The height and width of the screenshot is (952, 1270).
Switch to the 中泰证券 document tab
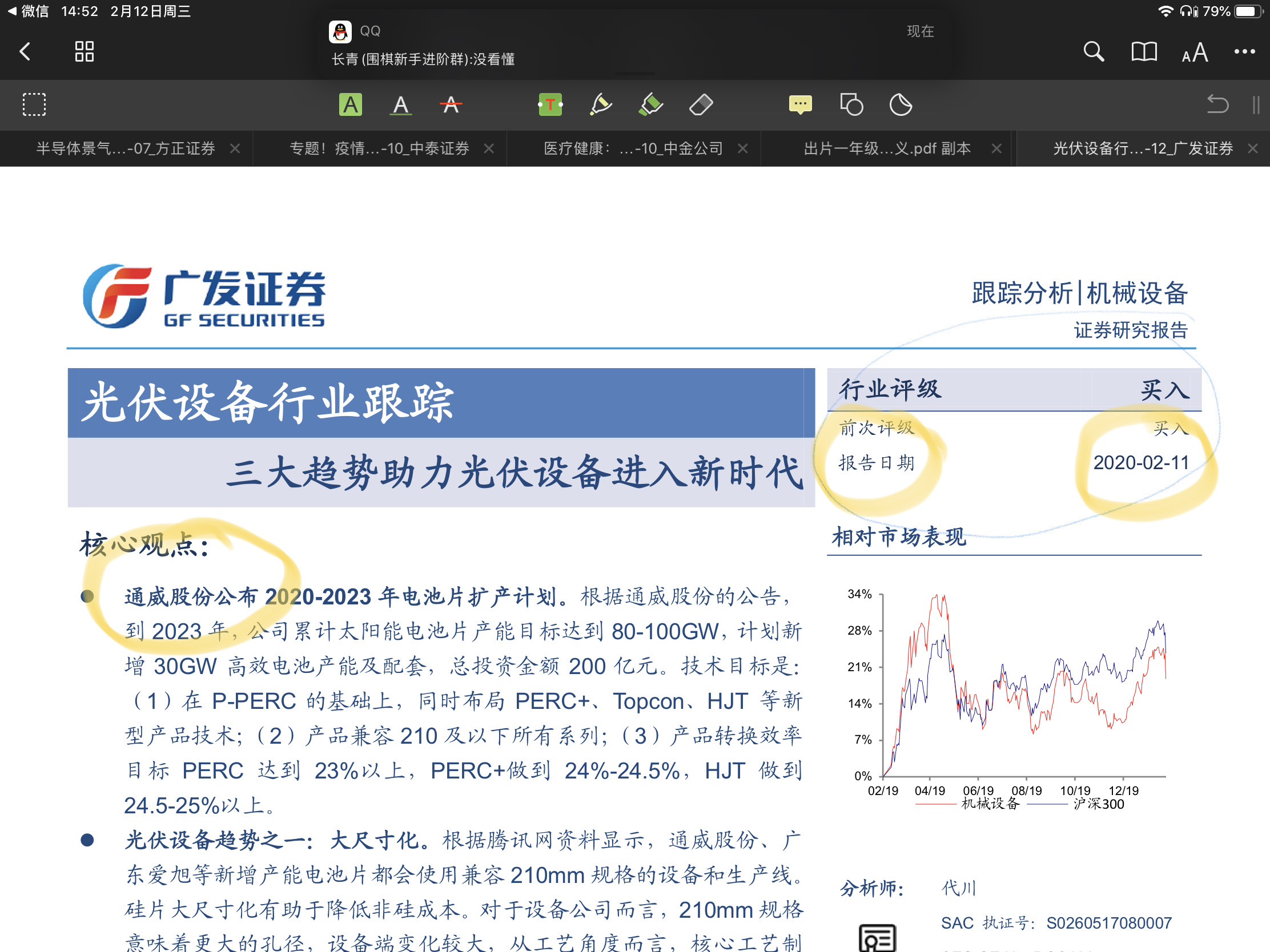[379, 148]
